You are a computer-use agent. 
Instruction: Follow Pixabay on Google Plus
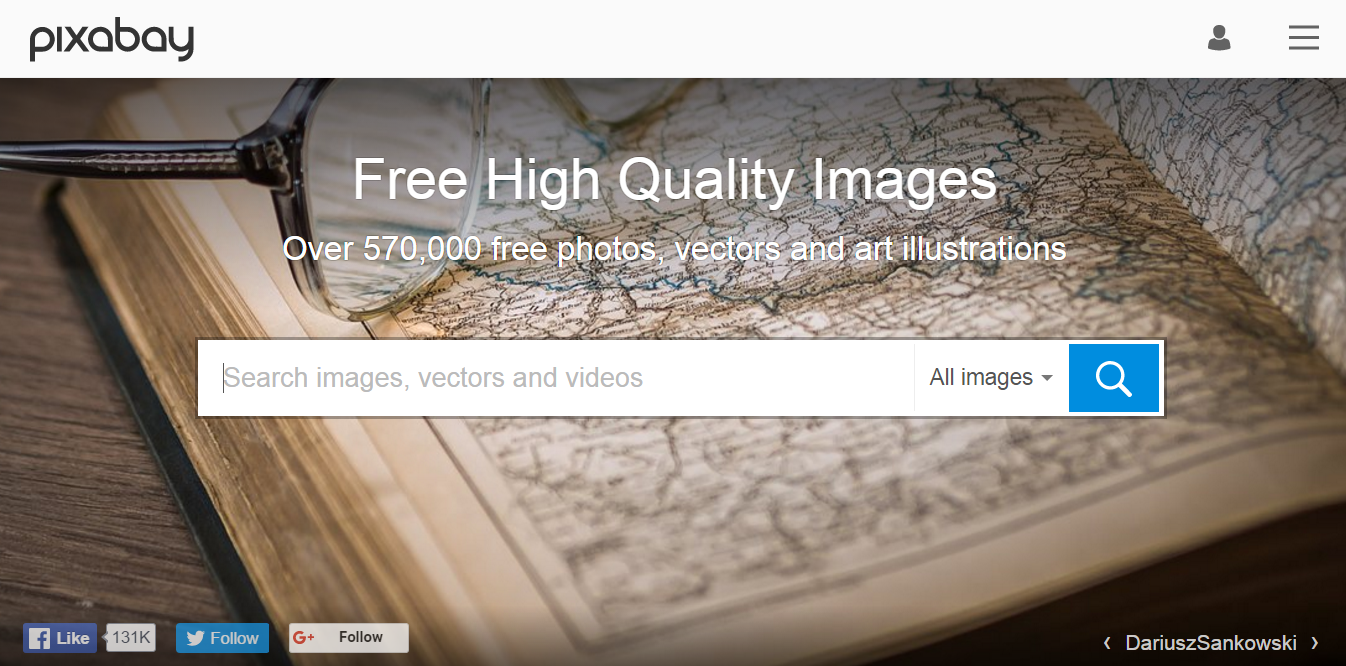coord(349,638)
